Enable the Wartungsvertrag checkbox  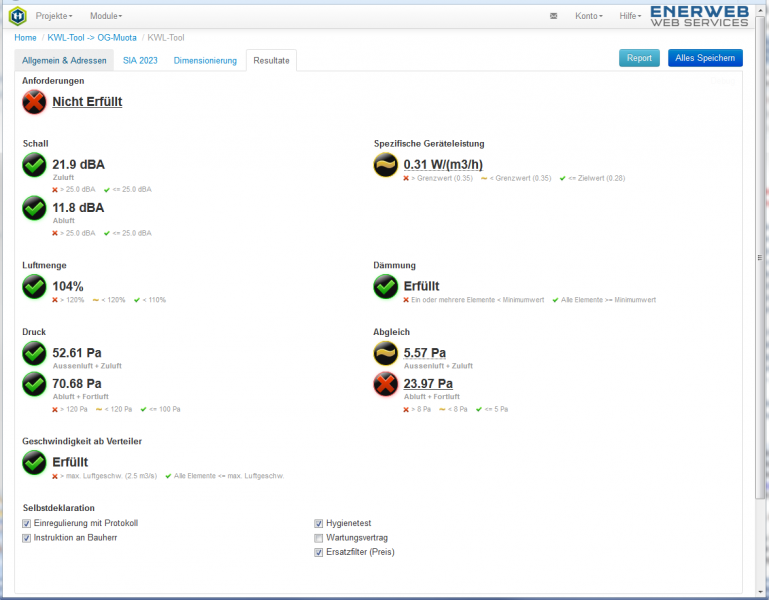(318, 537)
